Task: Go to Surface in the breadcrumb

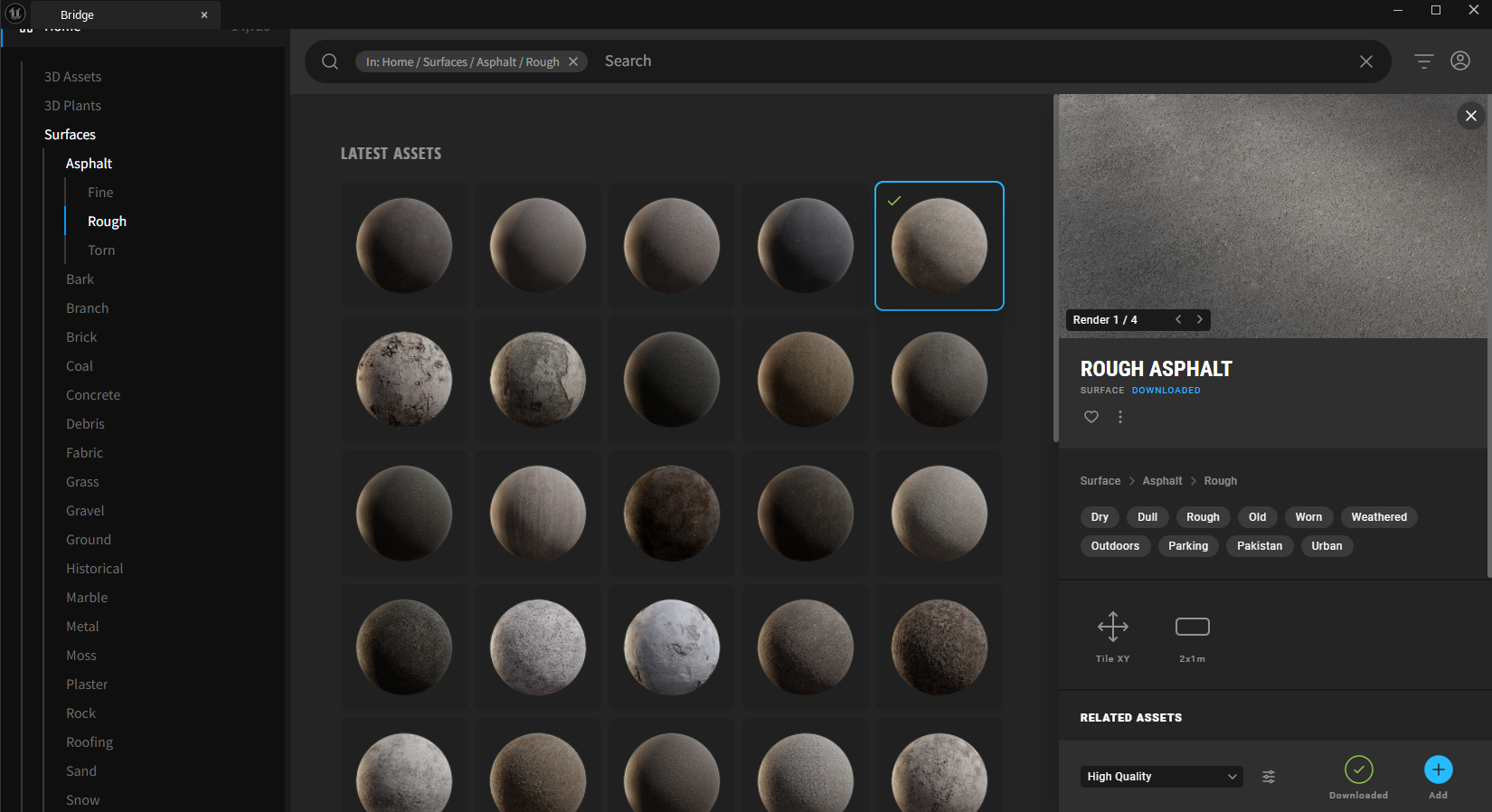Action: (1100, 481)
